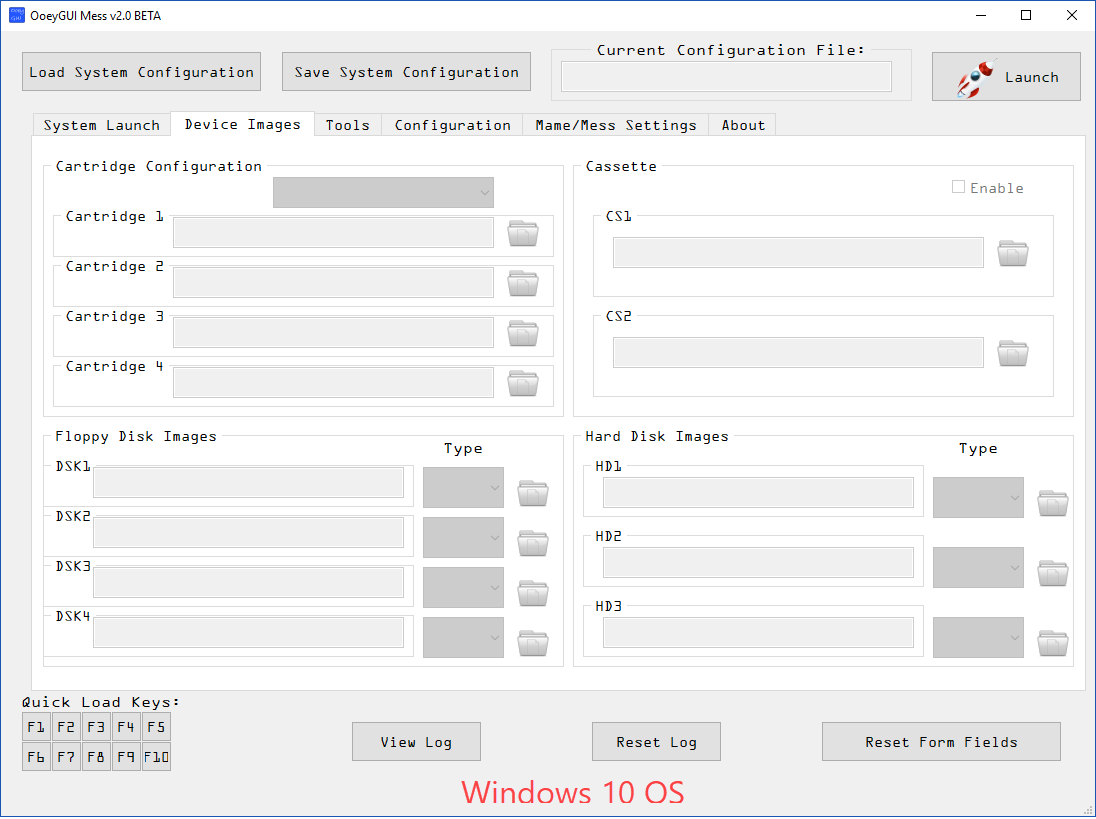Click the browse folder icon for Cartridge 1
This screenshot has height=819, width=1096.
tap(523, 233)
